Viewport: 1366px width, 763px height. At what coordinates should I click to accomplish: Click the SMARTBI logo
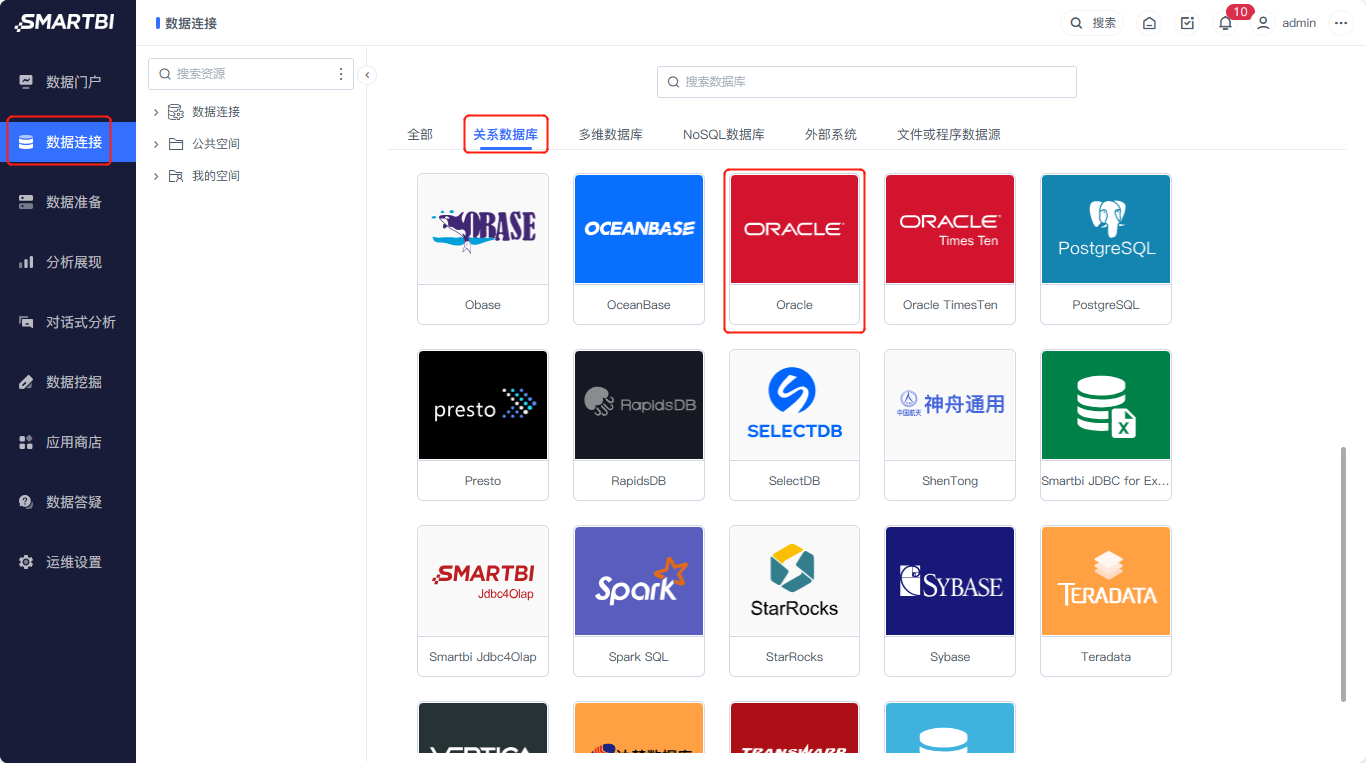(x=65, y=22)
